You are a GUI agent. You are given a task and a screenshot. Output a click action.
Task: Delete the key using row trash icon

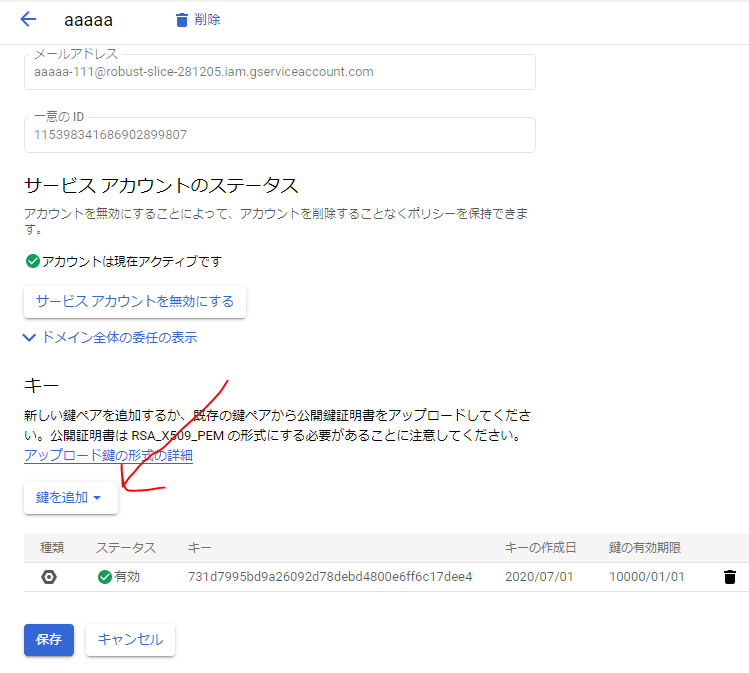[729, 577]
